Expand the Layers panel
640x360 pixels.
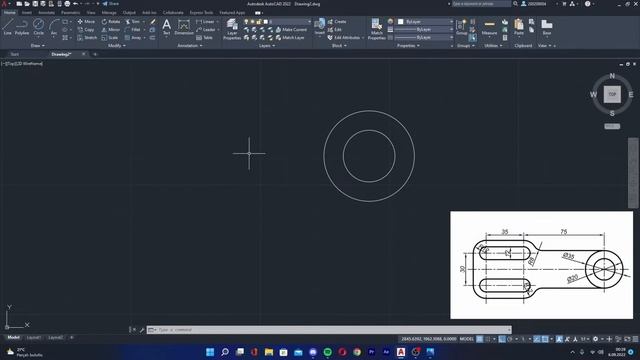267,46
